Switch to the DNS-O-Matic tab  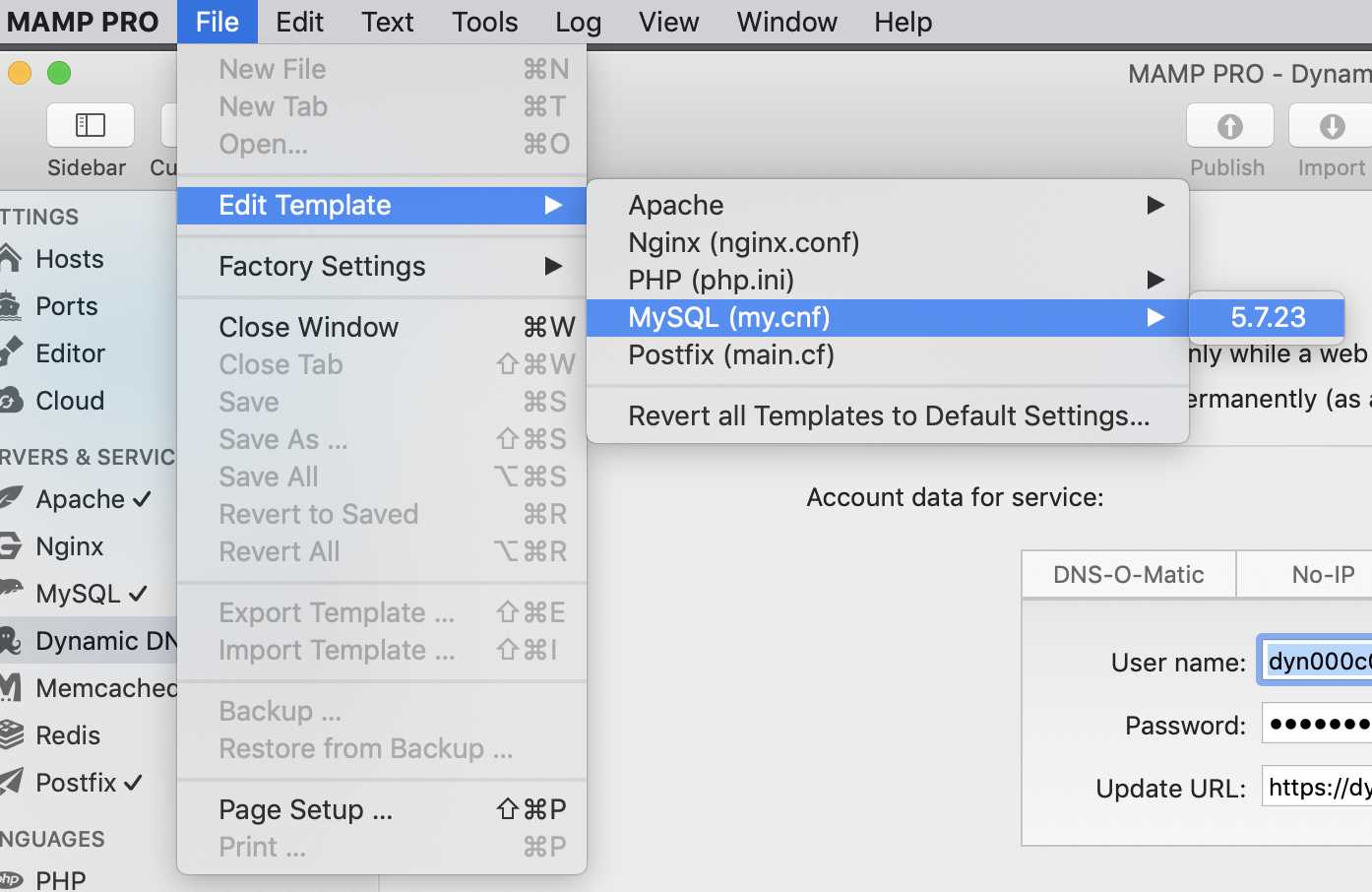coord(1128,574)
